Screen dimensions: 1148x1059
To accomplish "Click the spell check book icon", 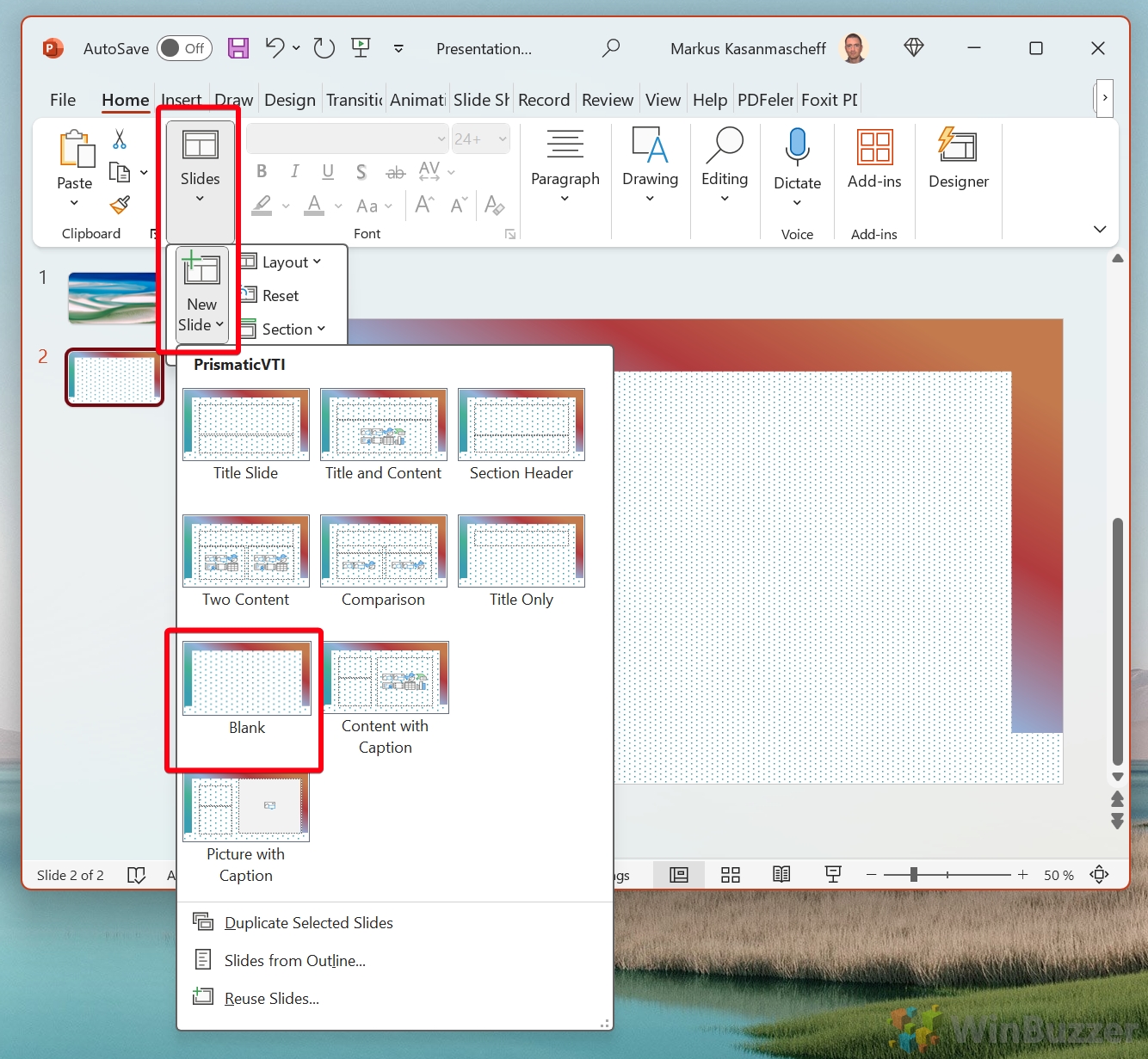I will coord(136,875).
